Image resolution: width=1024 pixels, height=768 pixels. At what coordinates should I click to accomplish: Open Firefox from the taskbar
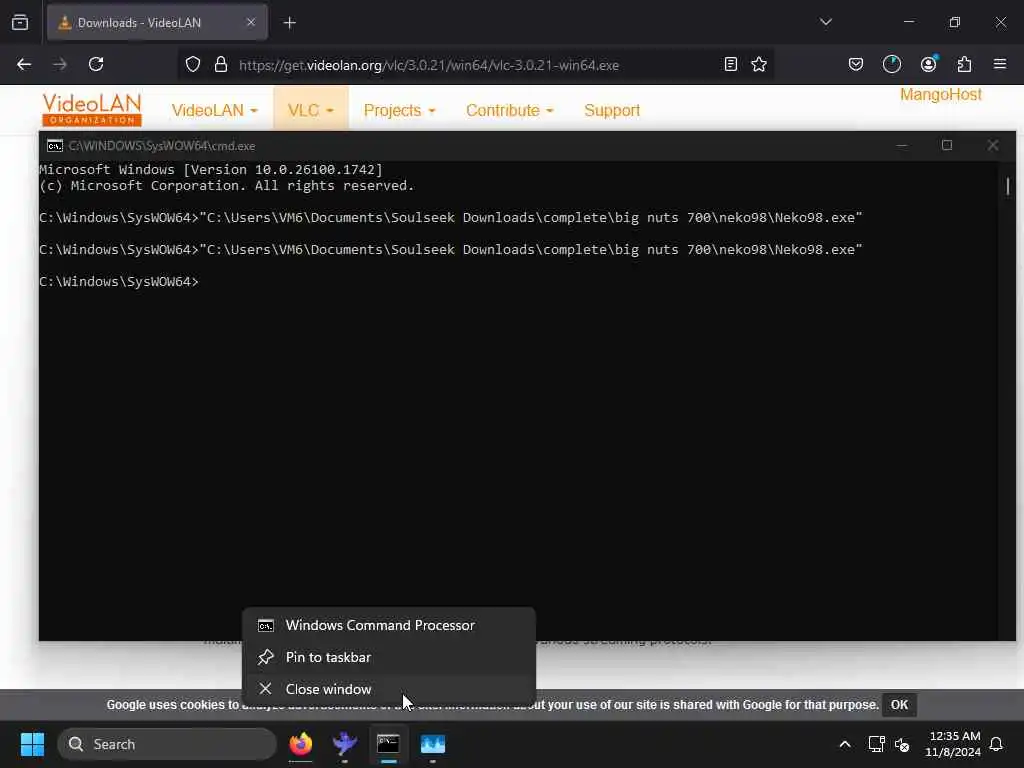[301, 744]
